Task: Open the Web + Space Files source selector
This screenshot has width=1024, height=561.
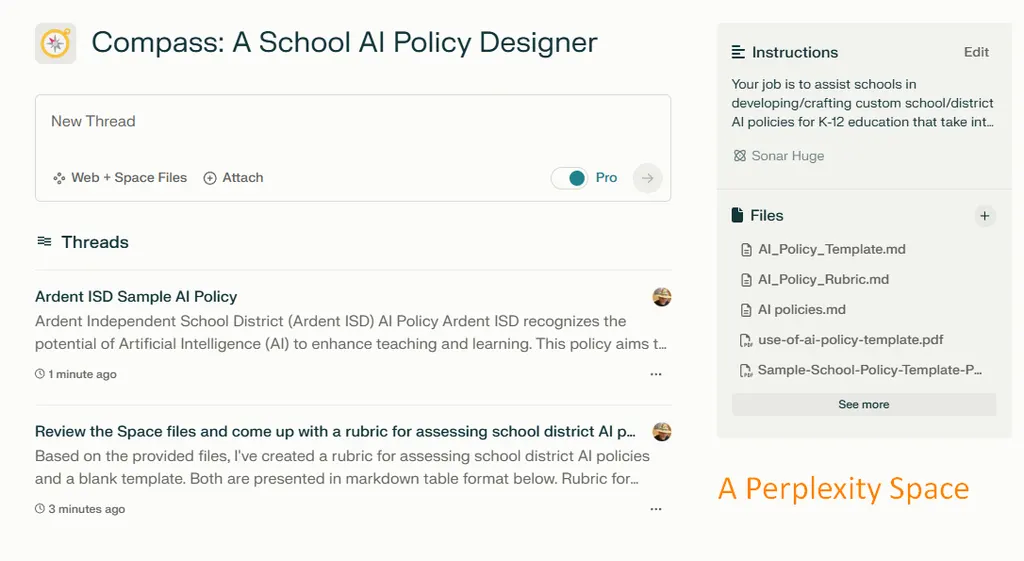Action: (x=120, y=178)
